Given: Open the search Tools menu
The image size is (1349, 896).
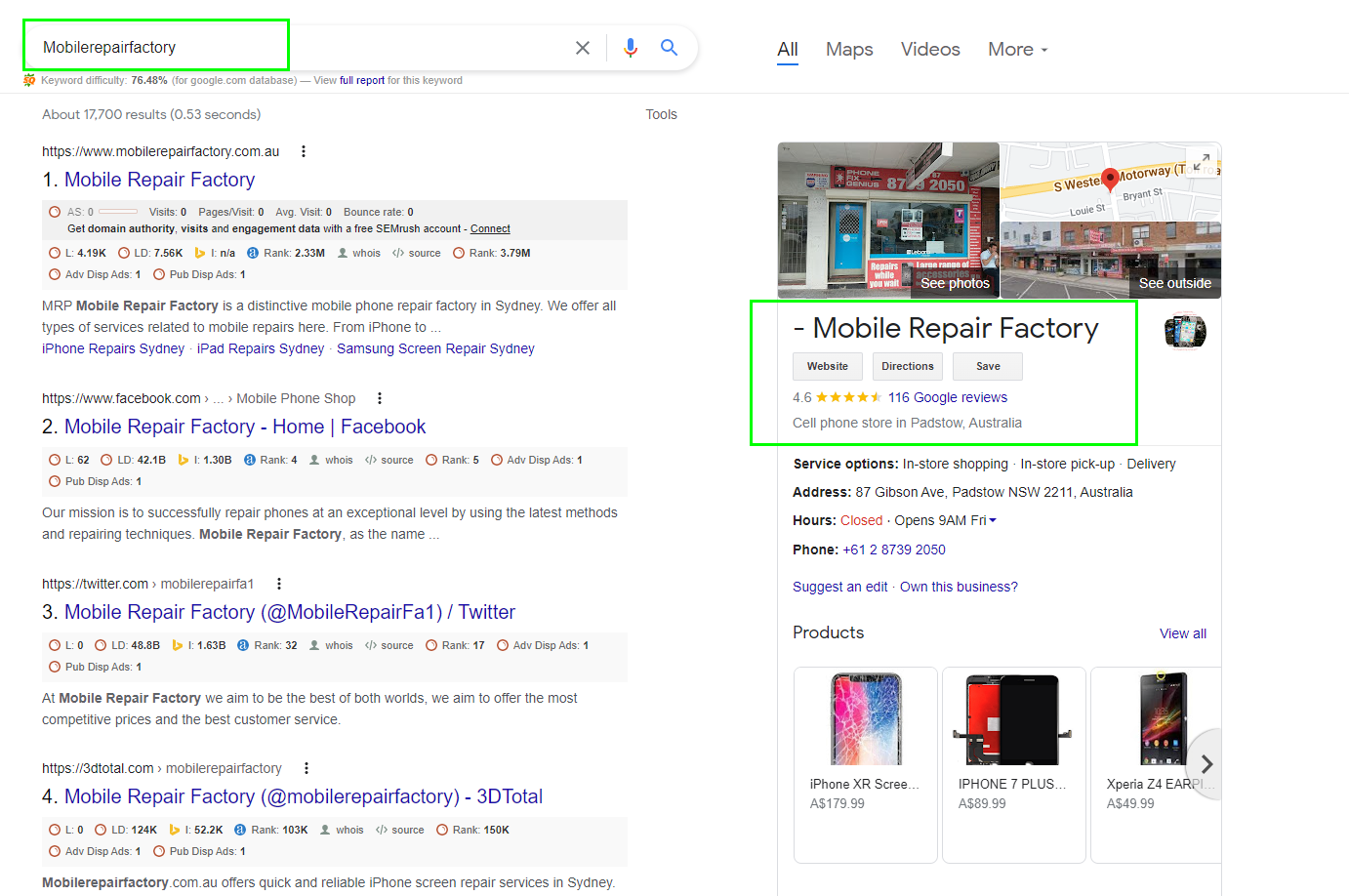Looking at the screenshot, I should 661,114.
